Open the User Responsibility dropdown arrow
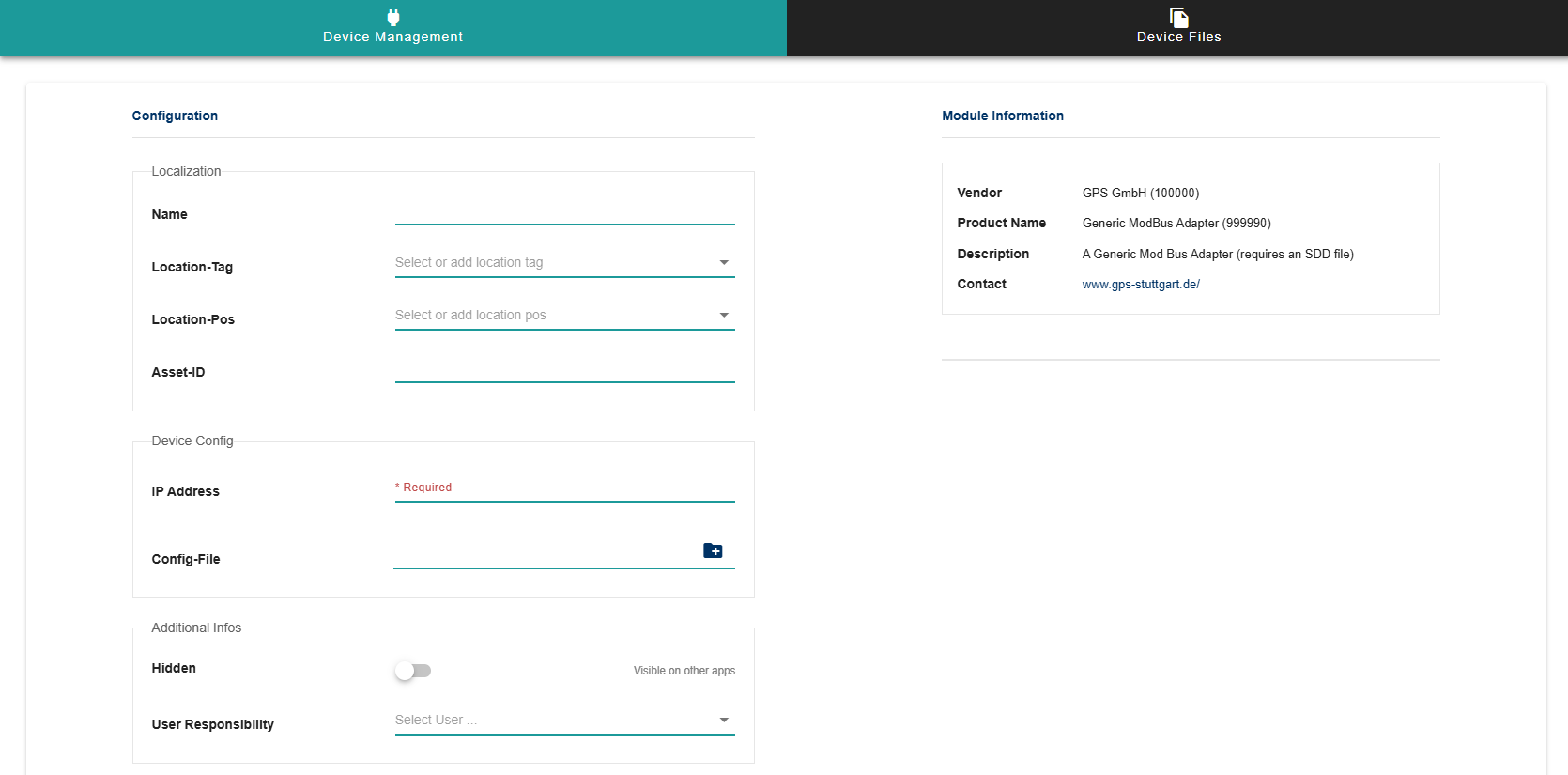 (x=724, y=721)
